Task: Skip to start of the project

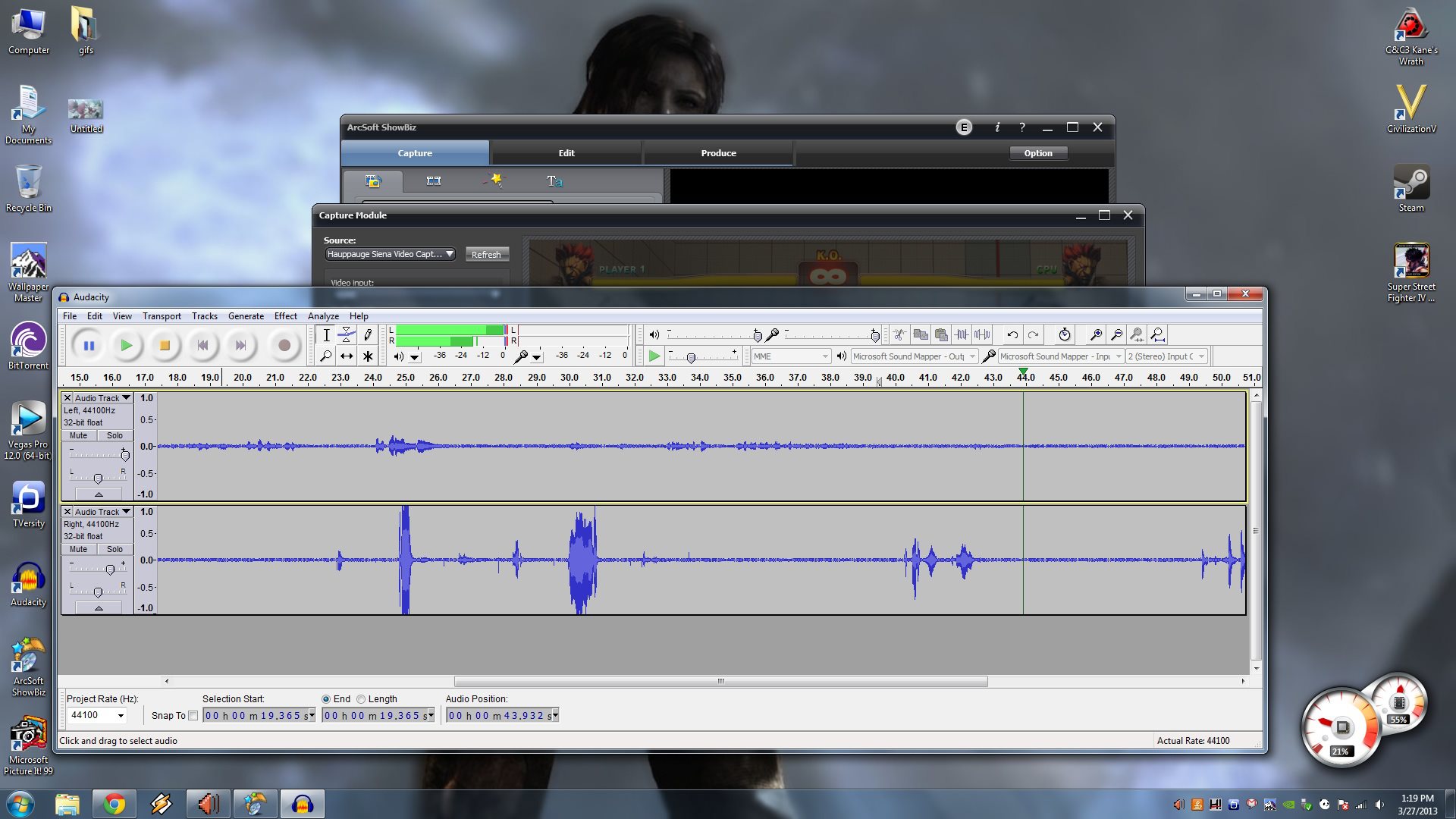Action: point(202,346)
